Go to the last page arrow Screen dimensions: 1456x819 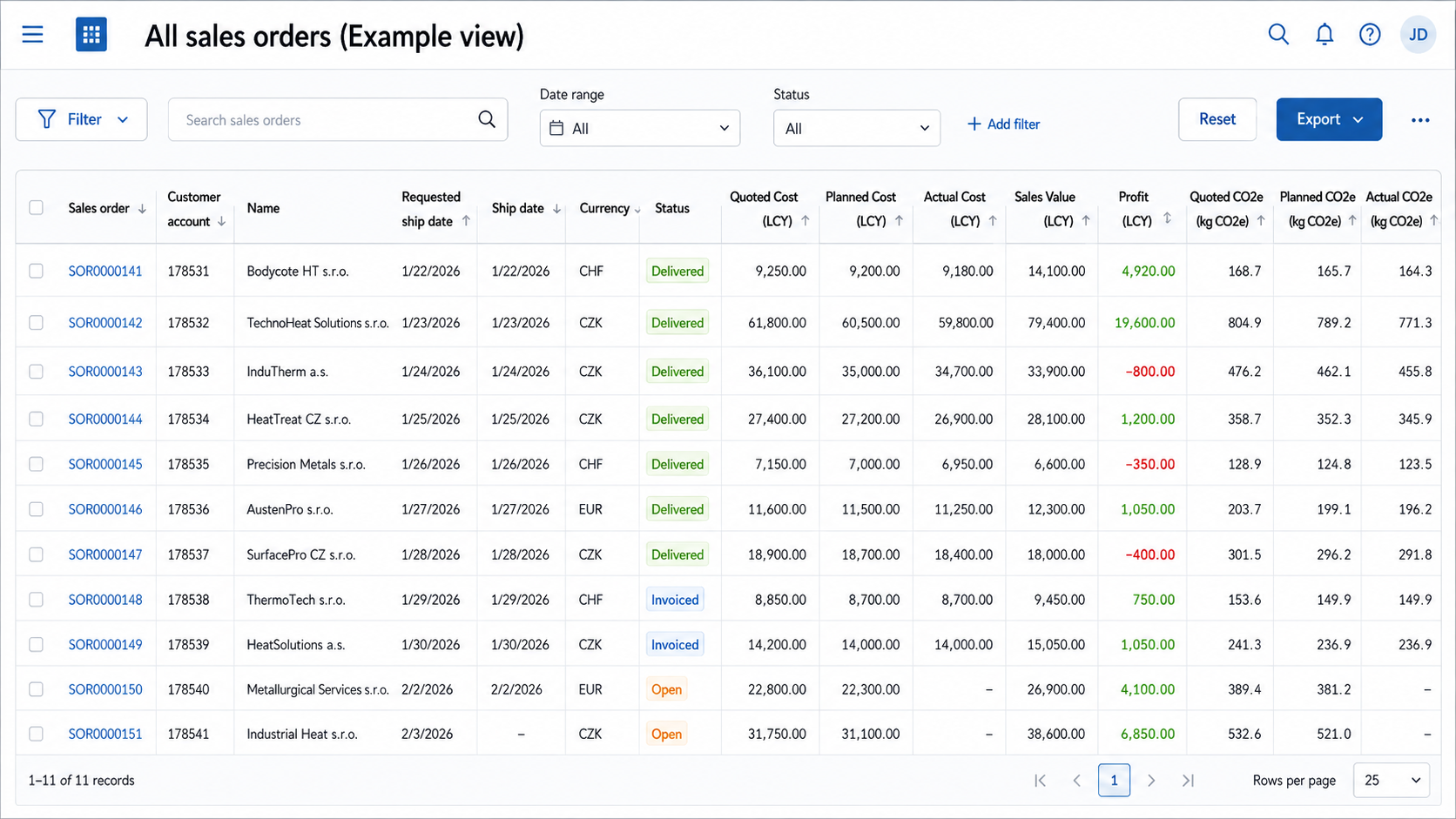tap(1188, 781)
